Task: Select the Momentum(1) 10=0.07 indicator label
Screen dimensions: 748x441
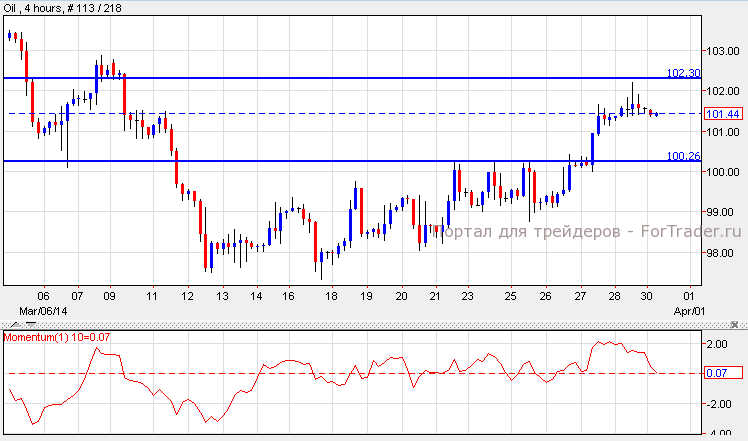Action: point(57,338)
